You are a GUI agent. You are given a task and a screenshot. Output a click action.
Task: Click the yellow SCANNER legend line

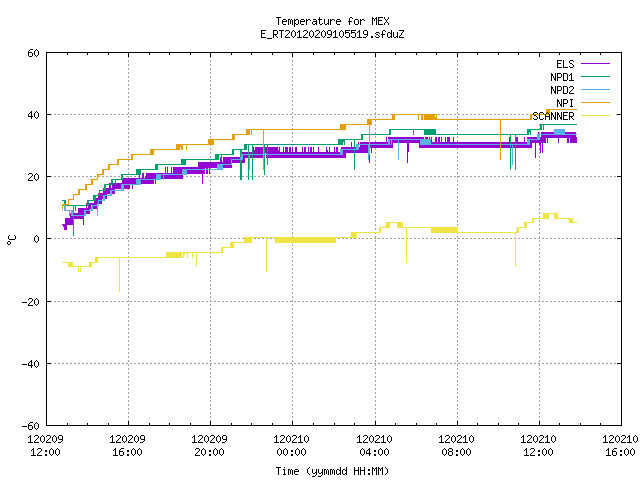(x=595, y=116)
